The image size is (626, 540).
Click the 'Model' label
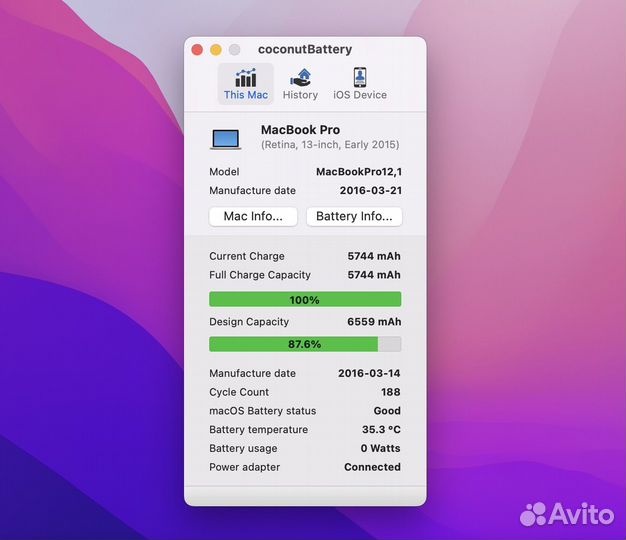pyautogui.click(x=224, y=172)
